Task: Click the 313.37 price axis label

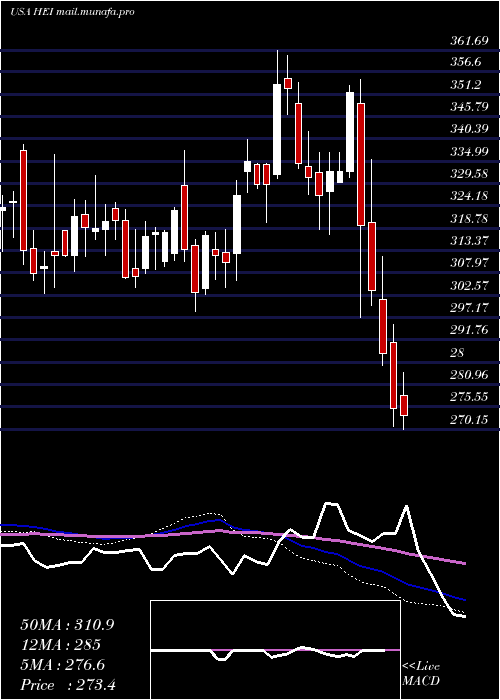Action: 468,241
